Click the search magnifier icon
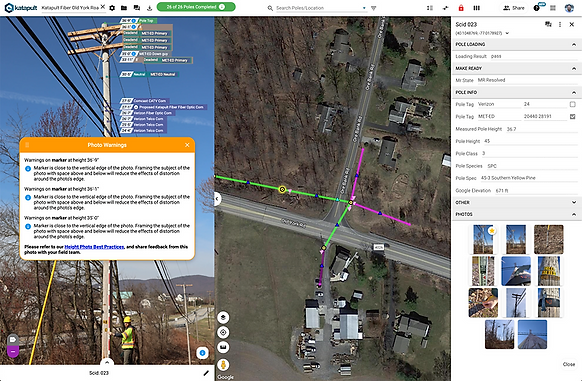The image size is (582, 381). pos(270,8)
